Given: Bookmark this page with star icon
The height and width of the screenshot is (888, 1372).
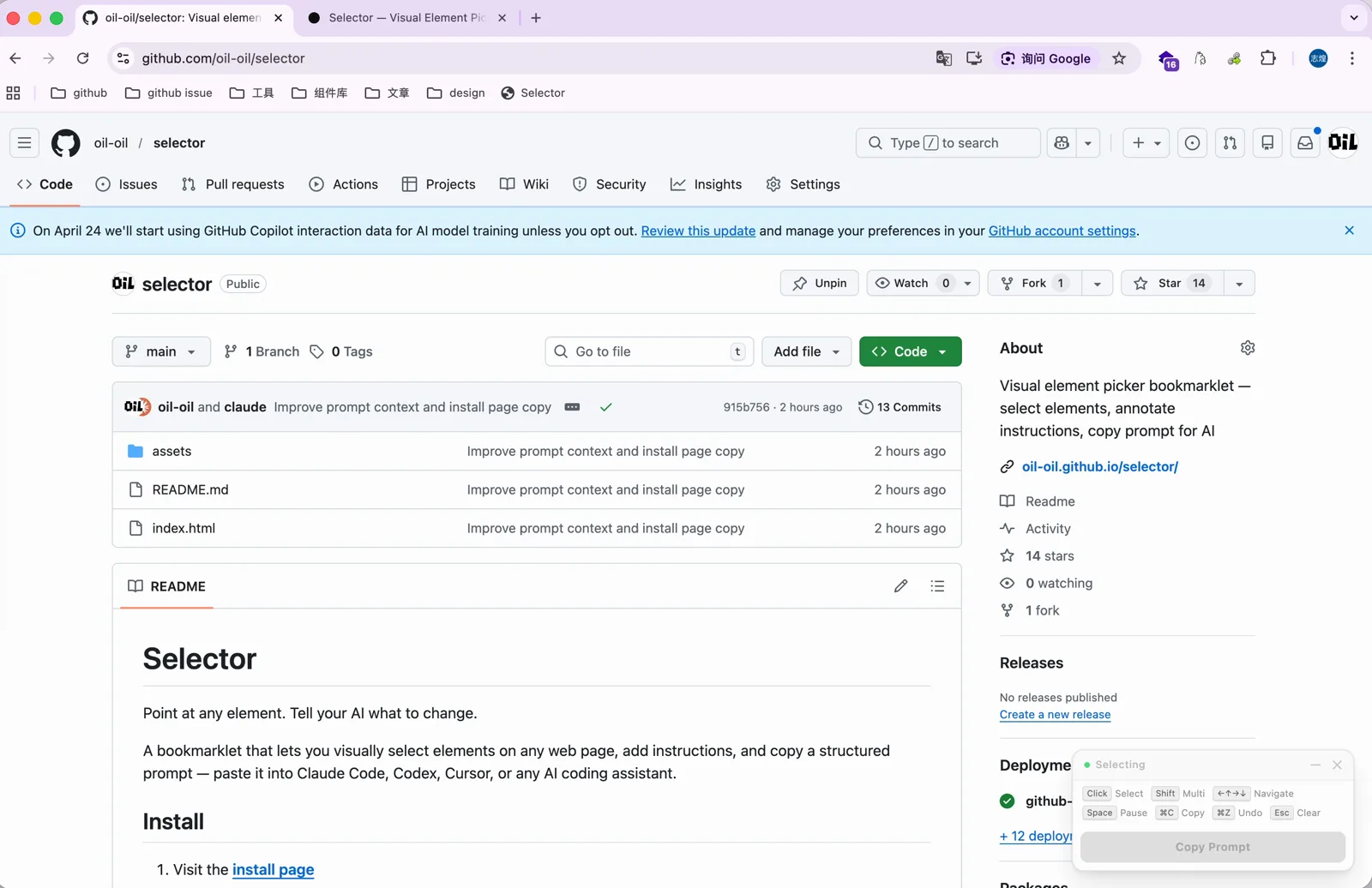Looking at the screenshot, I should tap(1119, 58).
